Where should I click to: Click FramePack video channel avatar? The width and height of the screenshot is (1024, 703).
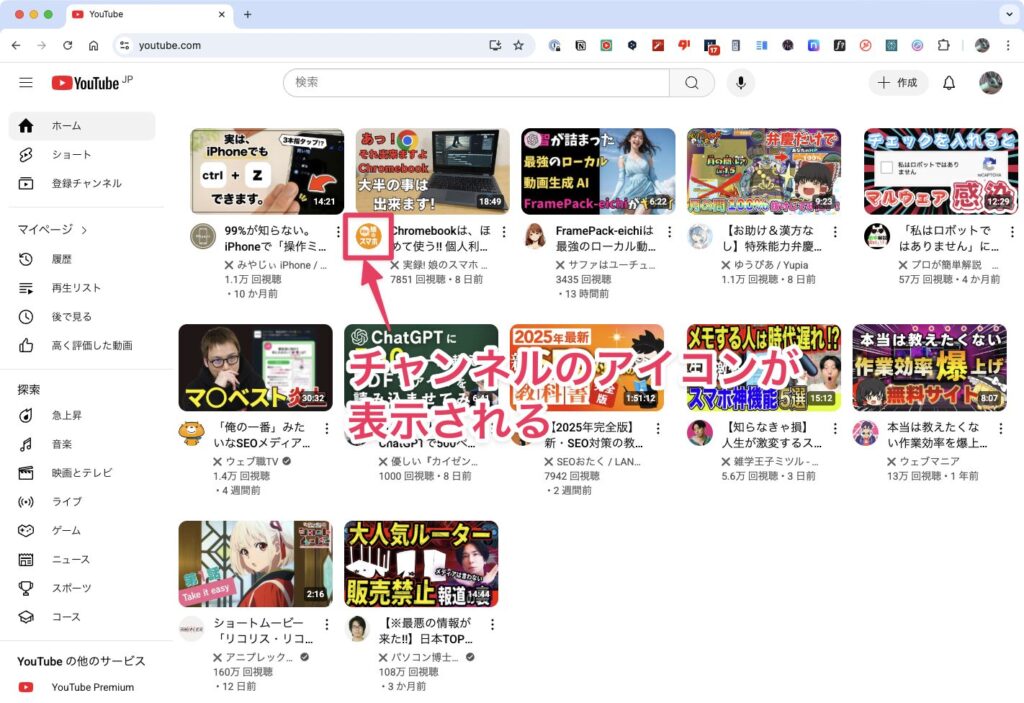coord(534,236)
